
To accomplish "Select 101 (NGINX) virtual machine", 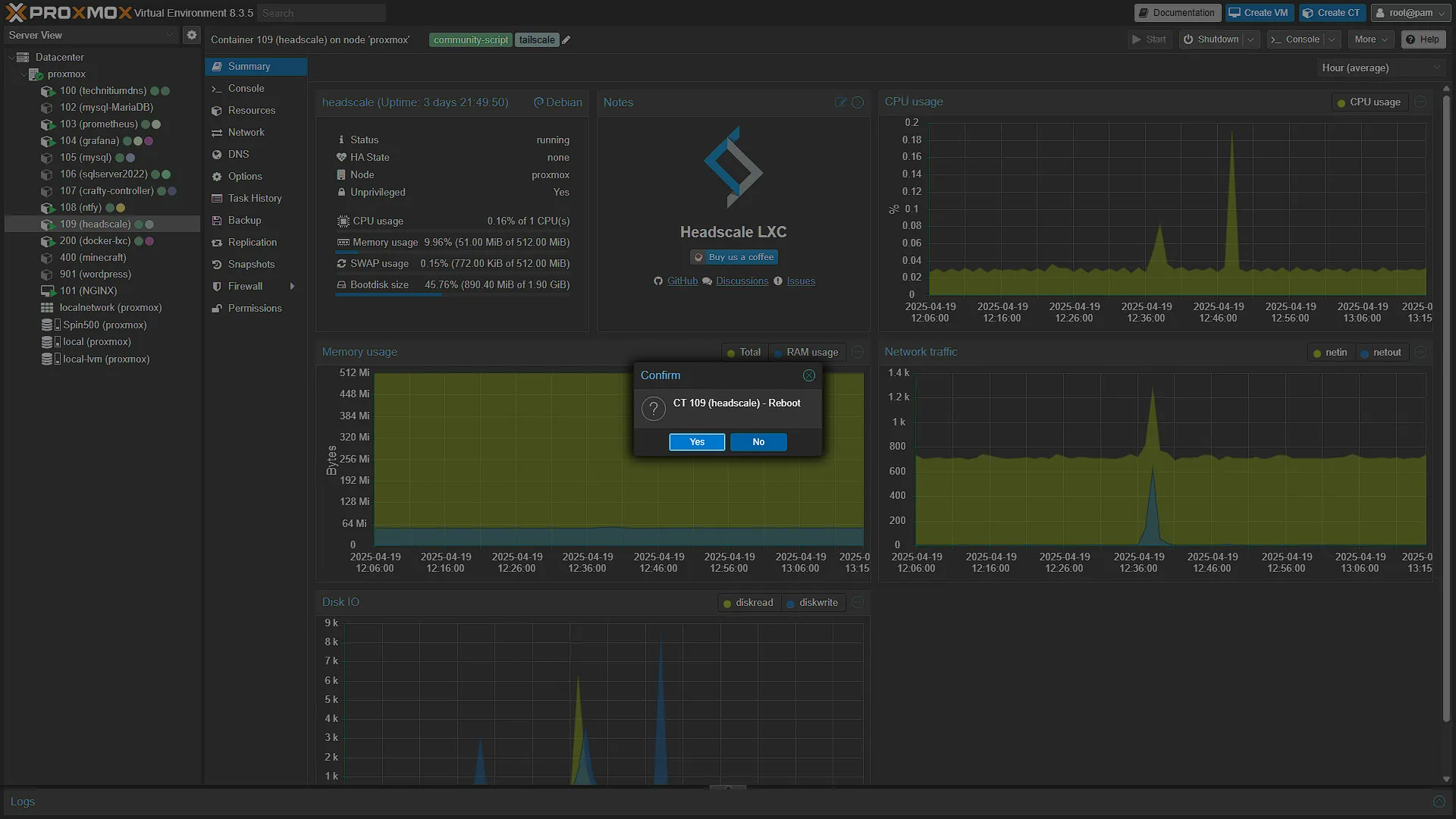I will tap(89, 290).
